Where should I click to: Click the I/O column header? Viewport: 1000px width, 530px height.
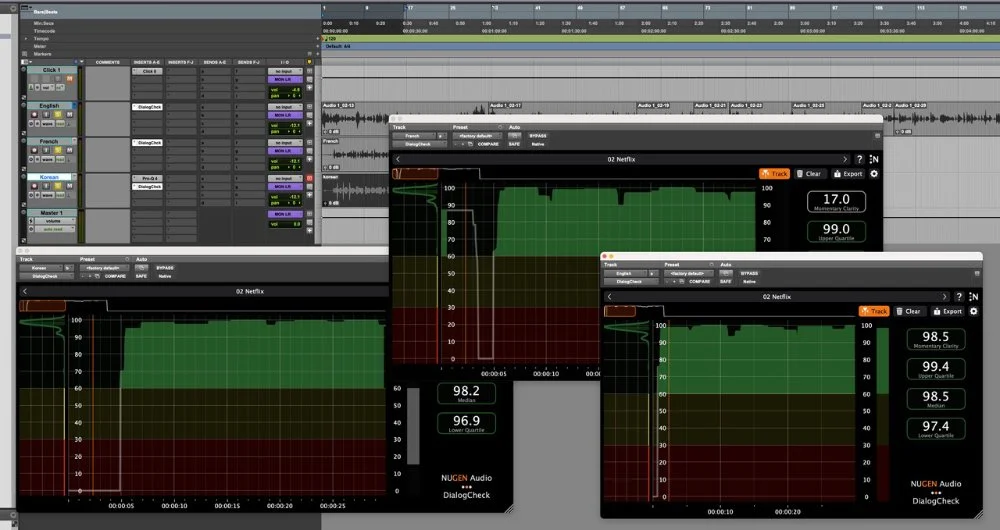point(284,63)
